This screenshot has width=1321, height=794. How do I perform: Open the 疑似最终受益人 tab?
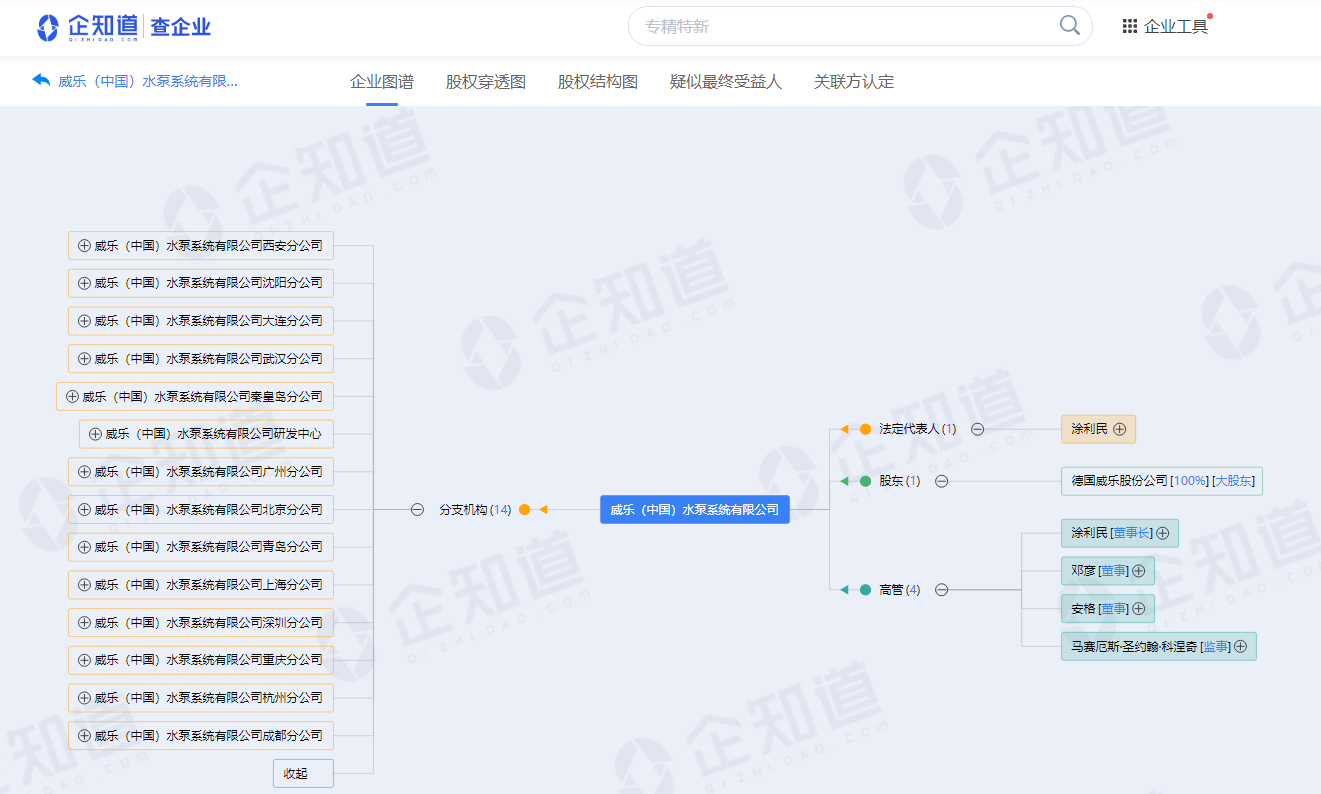[x=725, y=82]
